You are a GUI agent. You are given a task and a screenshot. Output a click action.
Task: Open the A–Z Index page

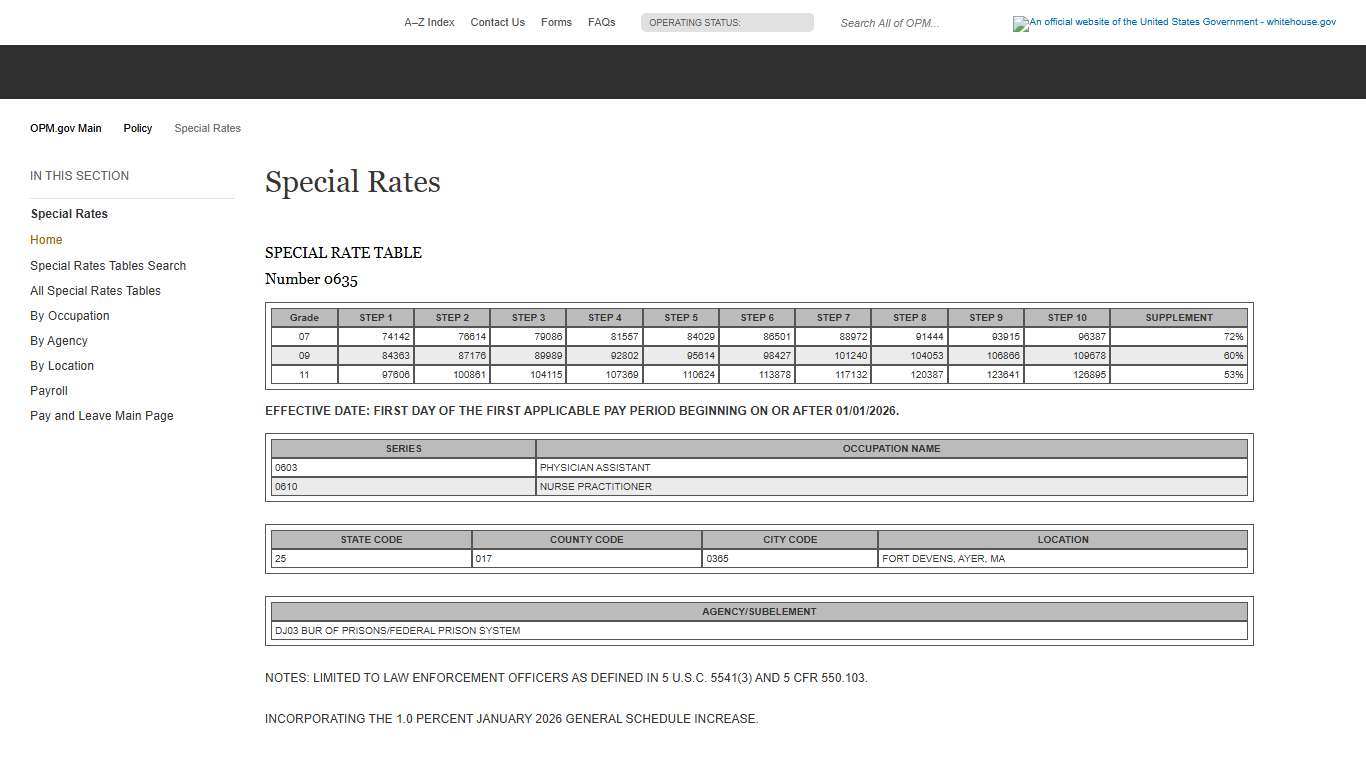click(429, 22)
